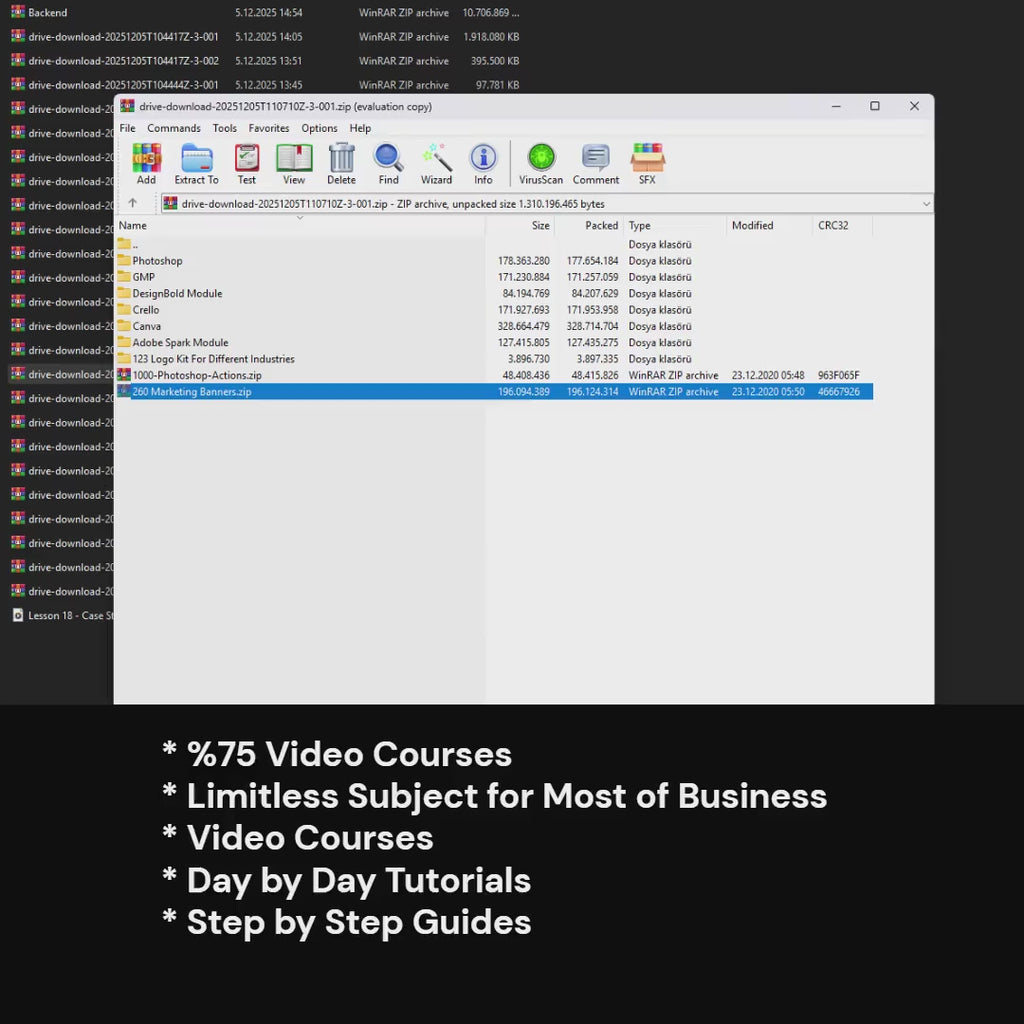
Task: Select drive-download-20251205T104417Z-3-001 in Explorer
Action: 123,37
